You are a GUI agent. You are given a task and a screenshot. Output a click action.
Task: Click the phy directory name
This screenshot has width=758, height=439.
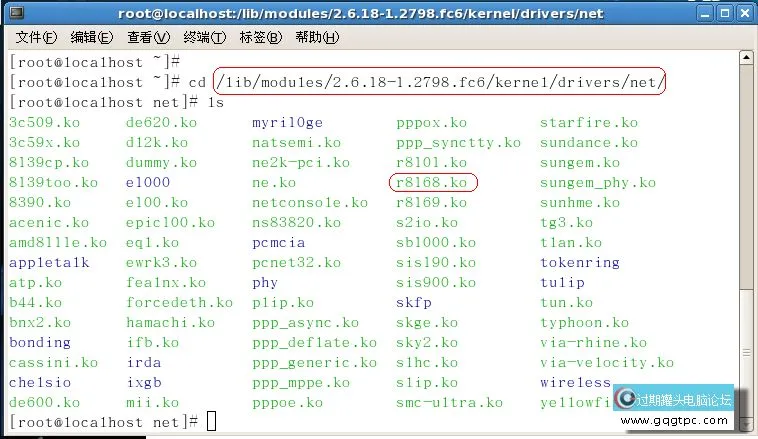pyautogui.click(x=265, y=283)
